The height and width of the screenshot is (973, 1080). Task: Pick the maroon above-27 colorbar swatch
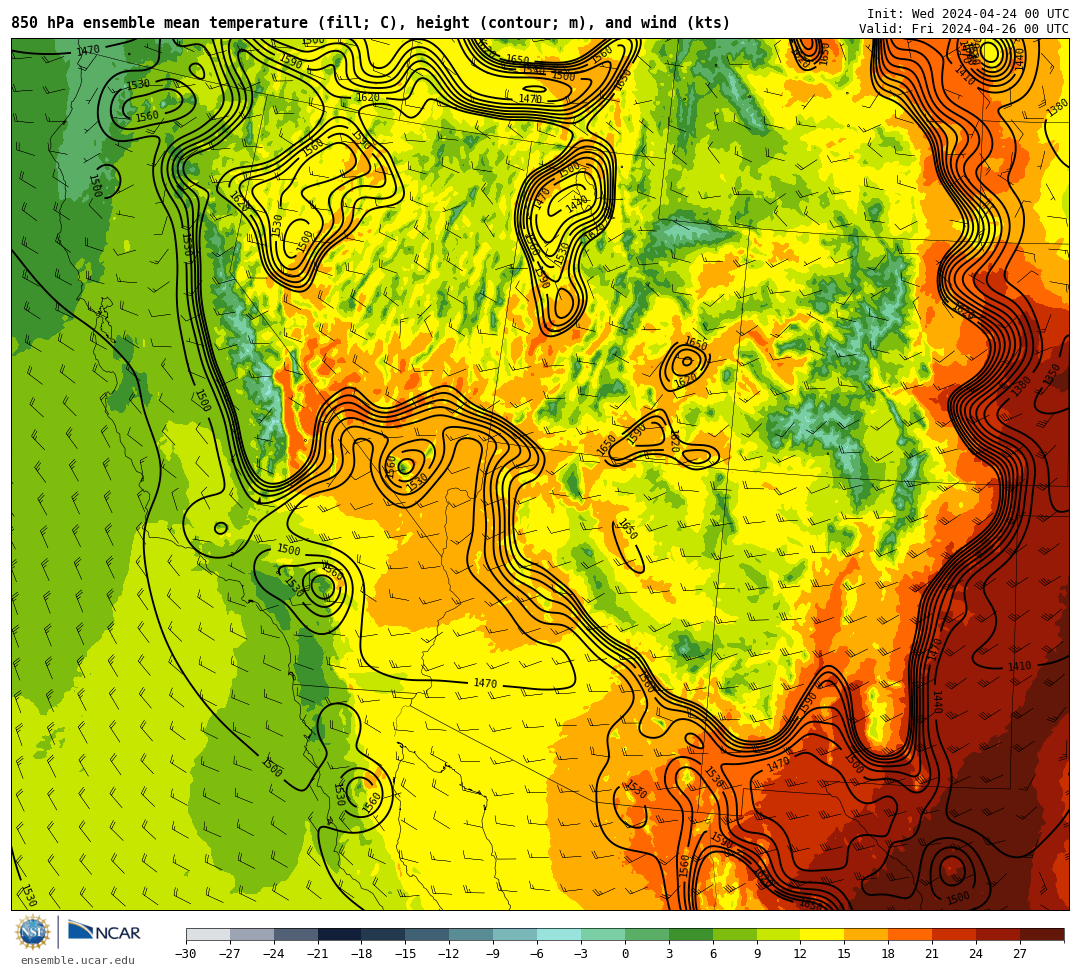(1042, 934)
